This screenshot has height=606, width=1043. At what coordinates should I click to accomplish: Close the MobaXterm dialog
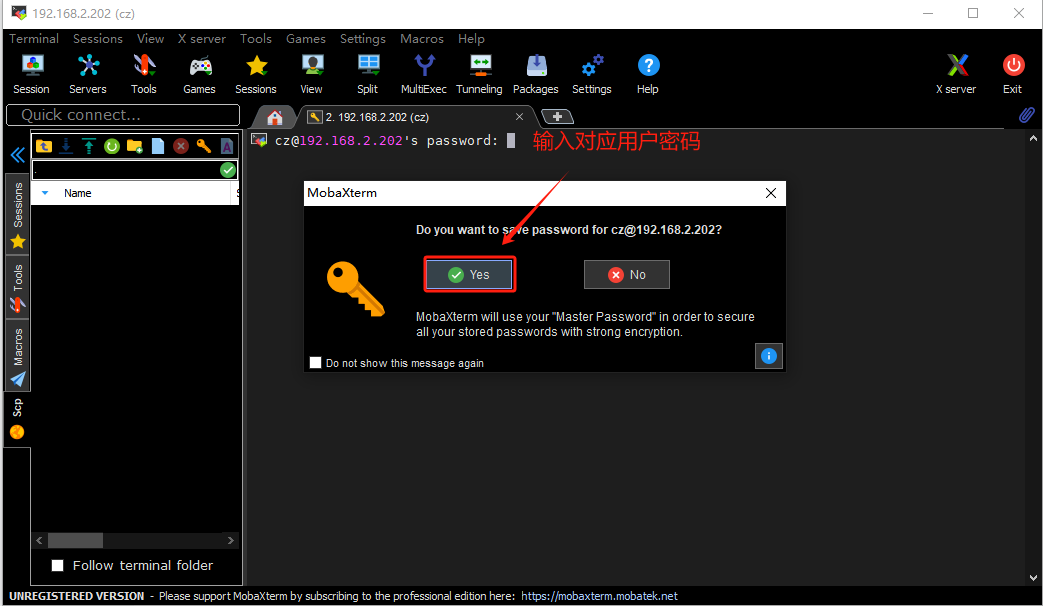[771, 193]
